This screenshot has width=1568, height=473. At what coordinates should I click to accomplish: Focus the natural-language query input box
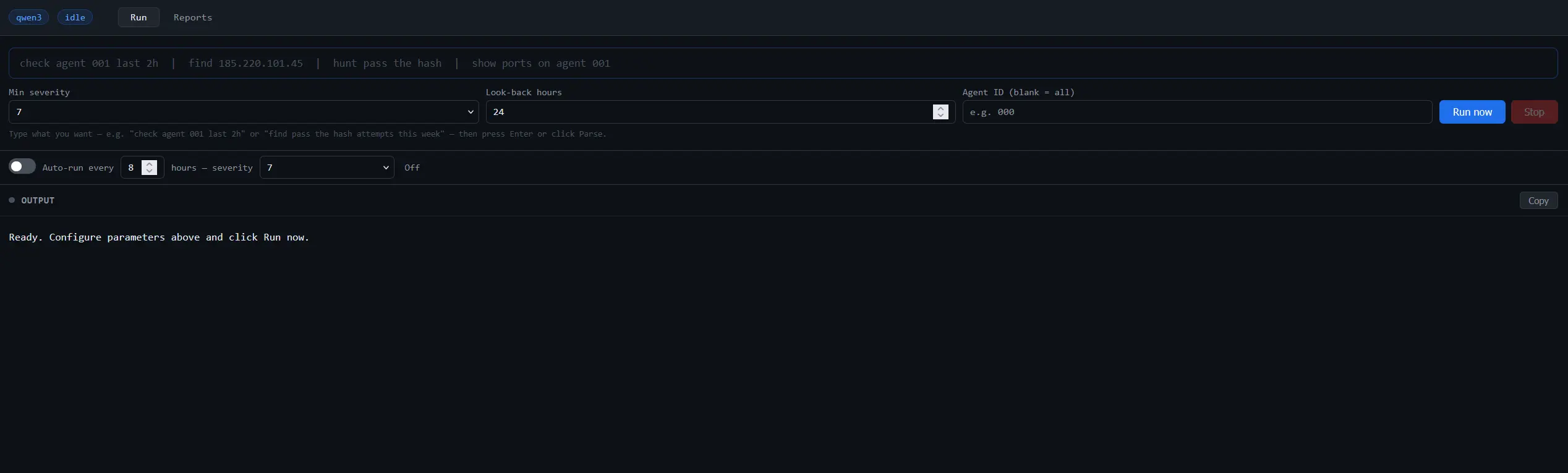pos(783,63)
